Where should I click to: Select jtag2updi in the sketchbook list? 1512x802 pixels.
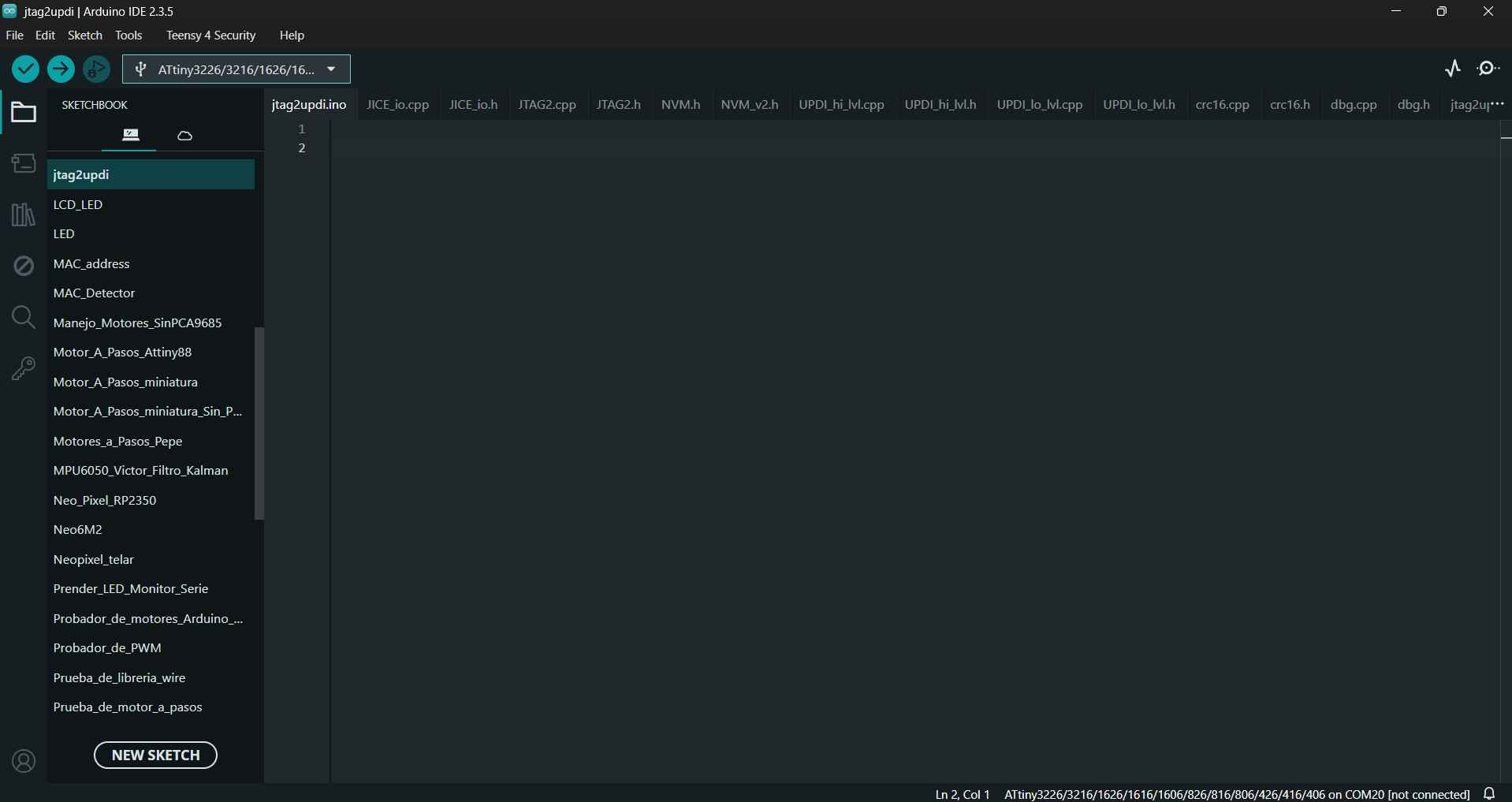(x=151, y=174)
